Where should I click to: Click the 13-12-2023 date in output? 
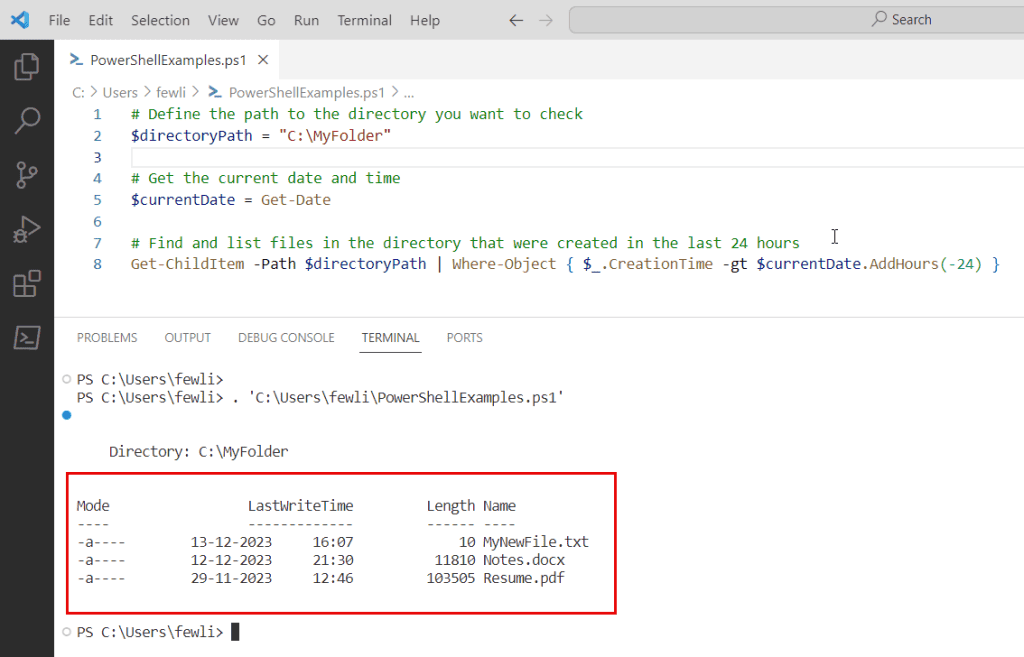(231, 542)
